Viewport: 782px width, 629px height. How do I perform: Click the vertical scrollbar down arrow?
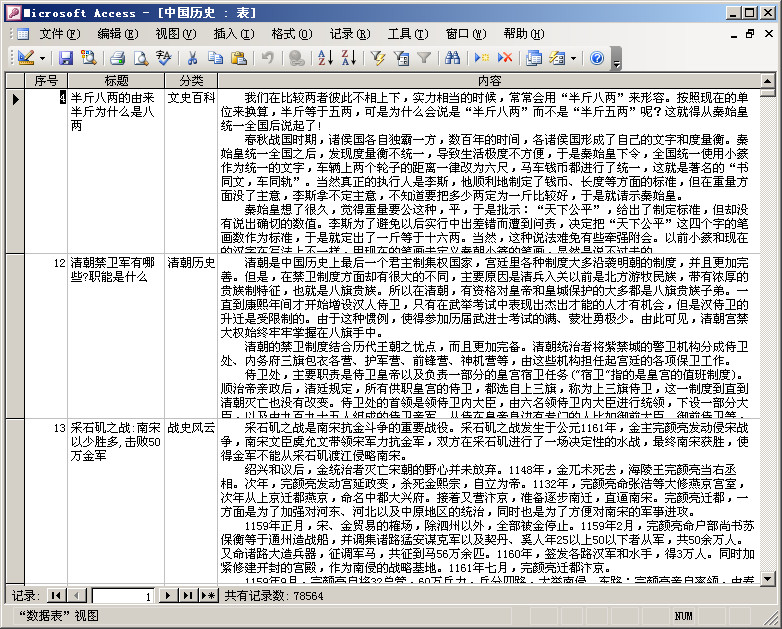pyautogui.click(x=768, y=578)
